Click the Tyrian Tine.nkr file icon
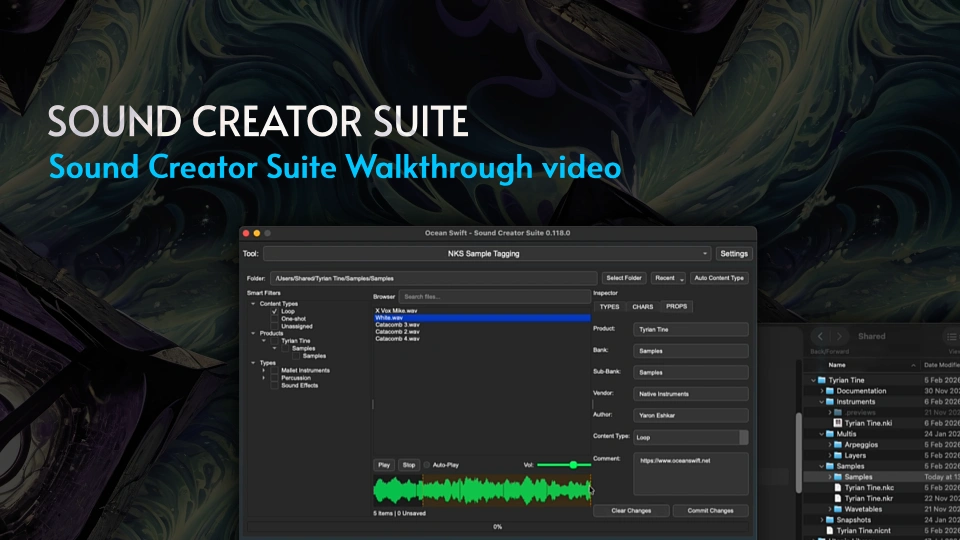Image resolution: width=960 pixels, height=540 pixels. [x=838, y=498]
